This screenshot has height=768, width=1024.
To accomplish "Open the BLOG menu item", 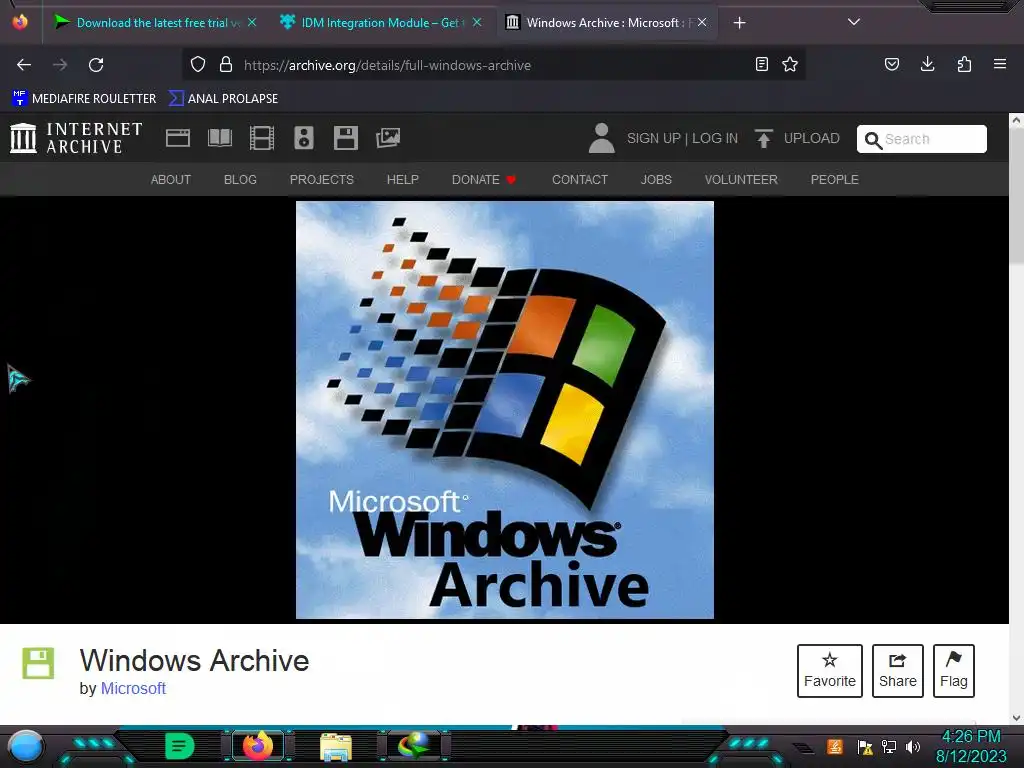I will (x=240, y=180).
